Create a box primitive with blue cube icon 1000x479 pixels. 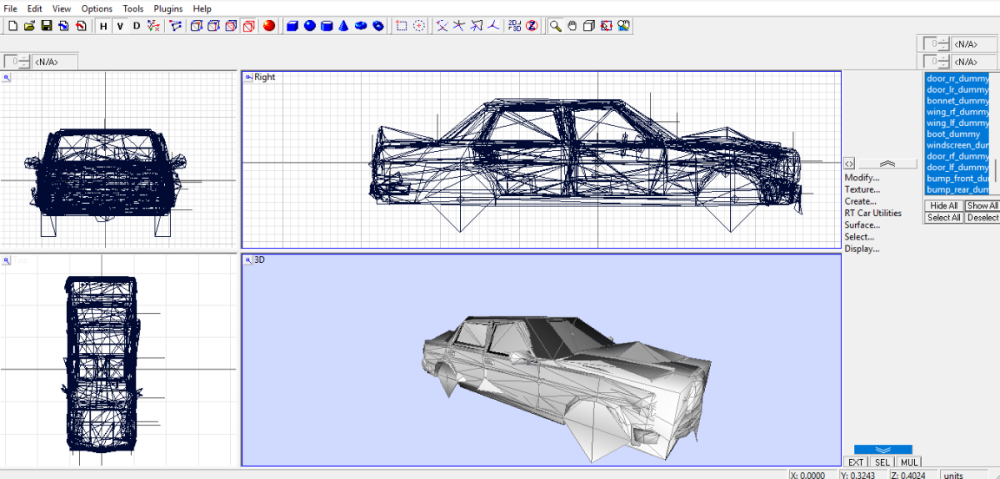point(293,26)
